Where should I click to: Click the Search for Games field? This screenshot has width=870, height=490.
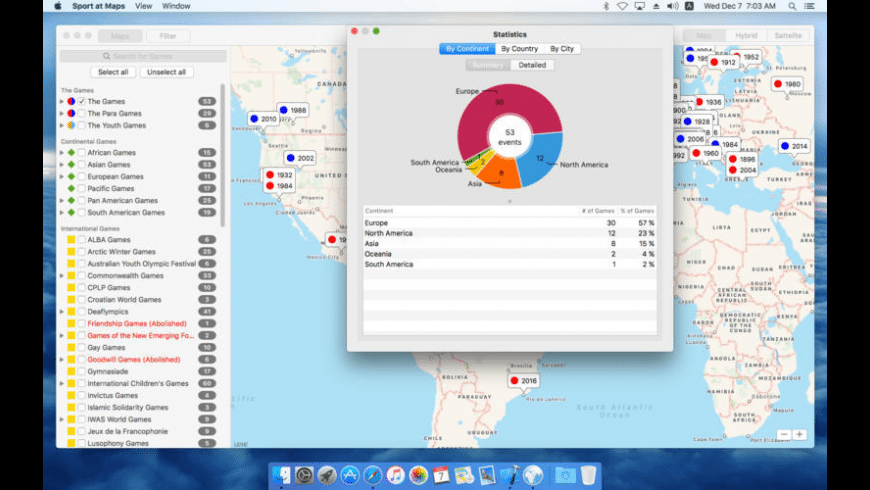click(143, 56)
